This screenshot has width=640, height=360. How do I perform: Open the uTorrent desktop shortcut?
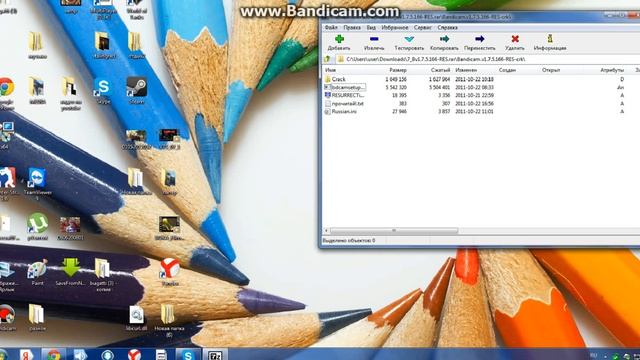pyautogui.click(x=38, y=226)
